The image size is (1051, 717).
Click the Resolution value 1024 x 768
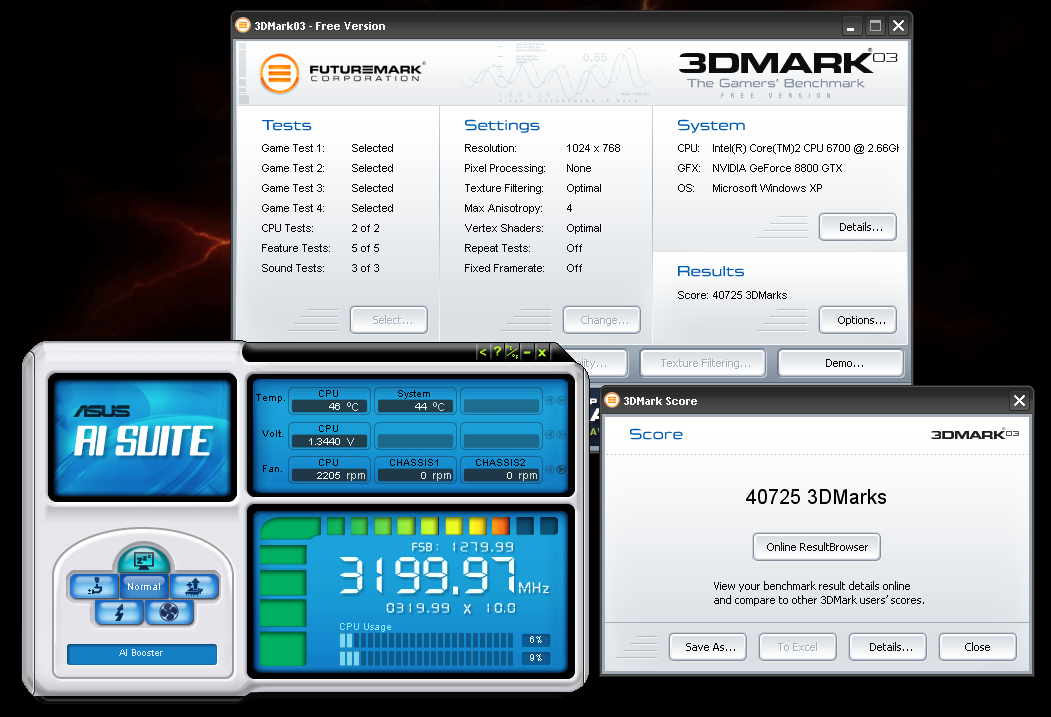(x=593, y=148)
